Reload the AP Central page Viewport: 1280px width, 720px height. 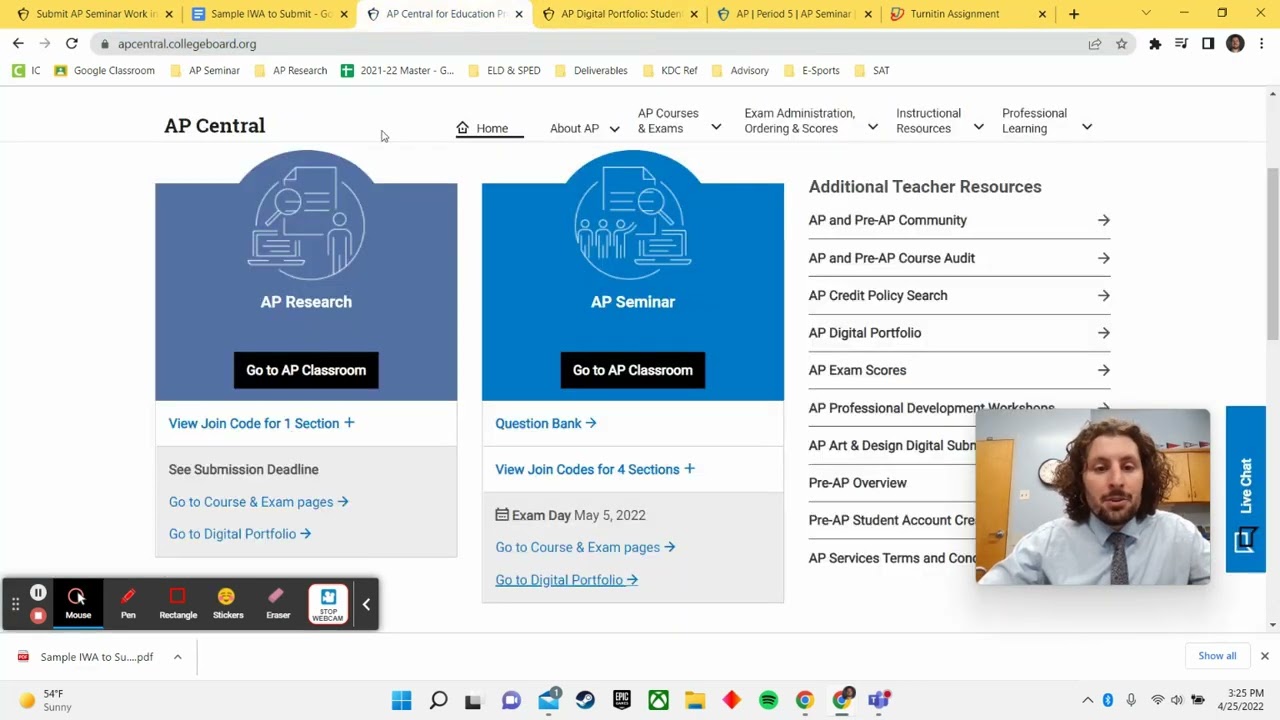click(72, 44)
